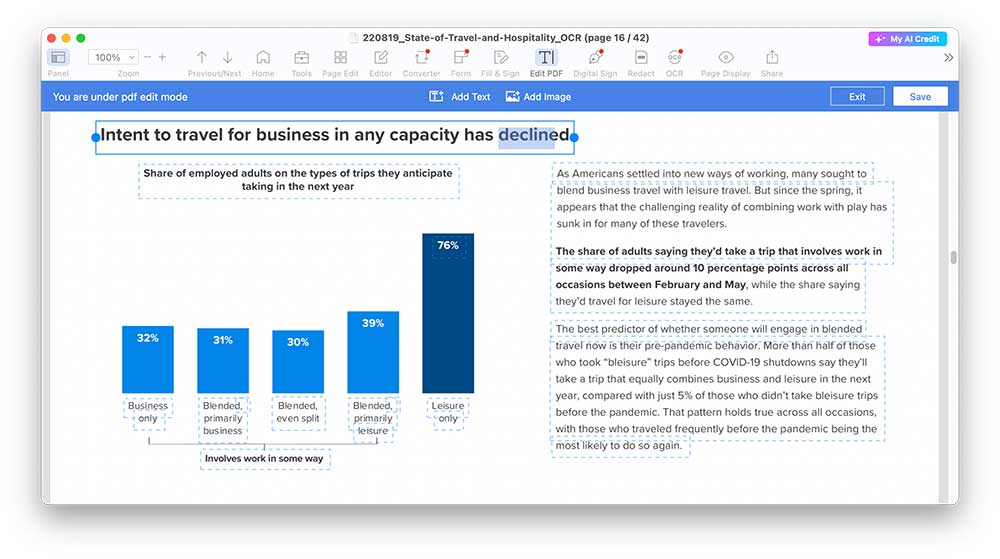Click the zoom in plus button
This screenshot has height=559, width=1000.
163,58
